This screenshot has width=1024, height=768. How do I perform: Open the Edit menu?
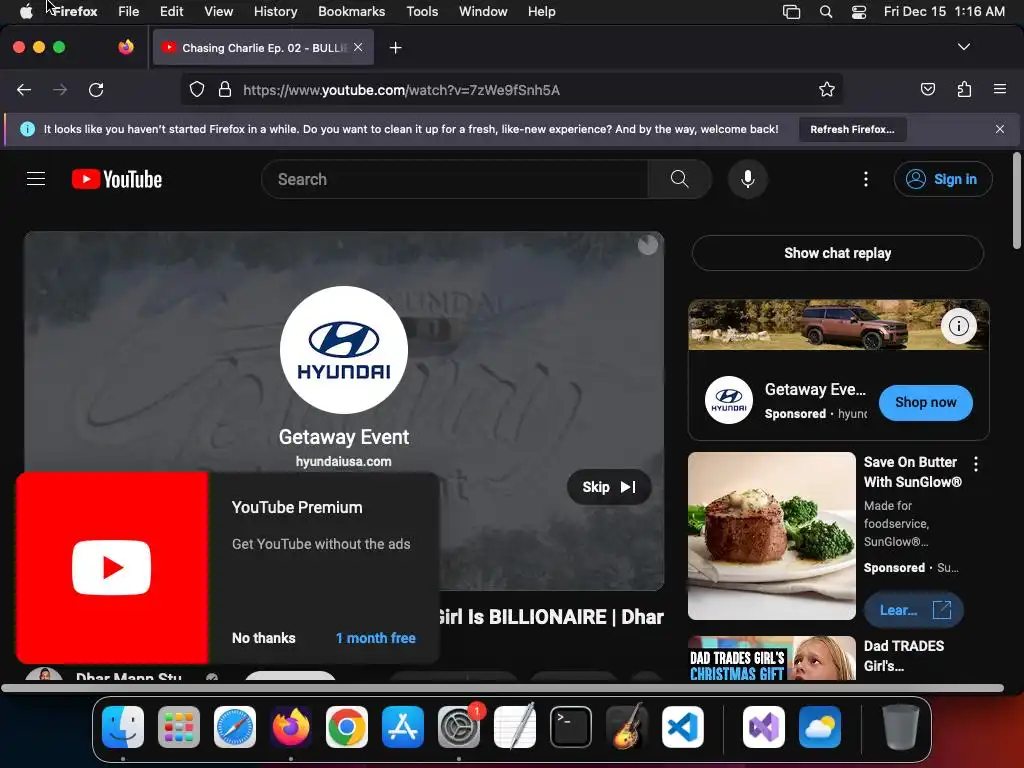coord(171,11)
